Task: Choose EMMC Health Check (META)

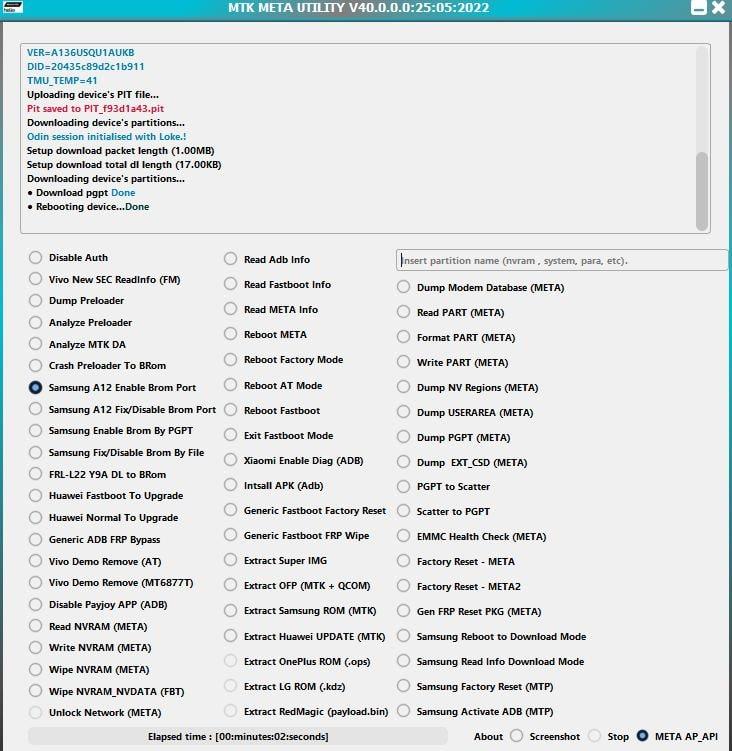Action: [403, 536]
